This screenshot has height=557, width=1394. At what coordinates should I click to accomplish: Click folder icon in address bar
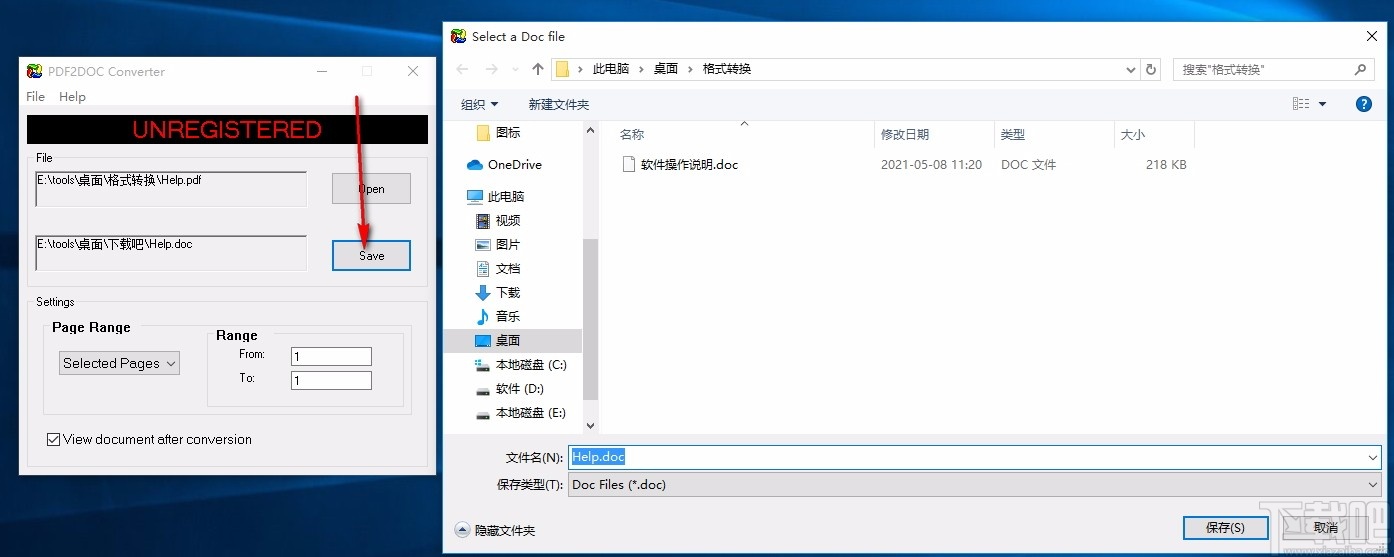tap(562, 69)
